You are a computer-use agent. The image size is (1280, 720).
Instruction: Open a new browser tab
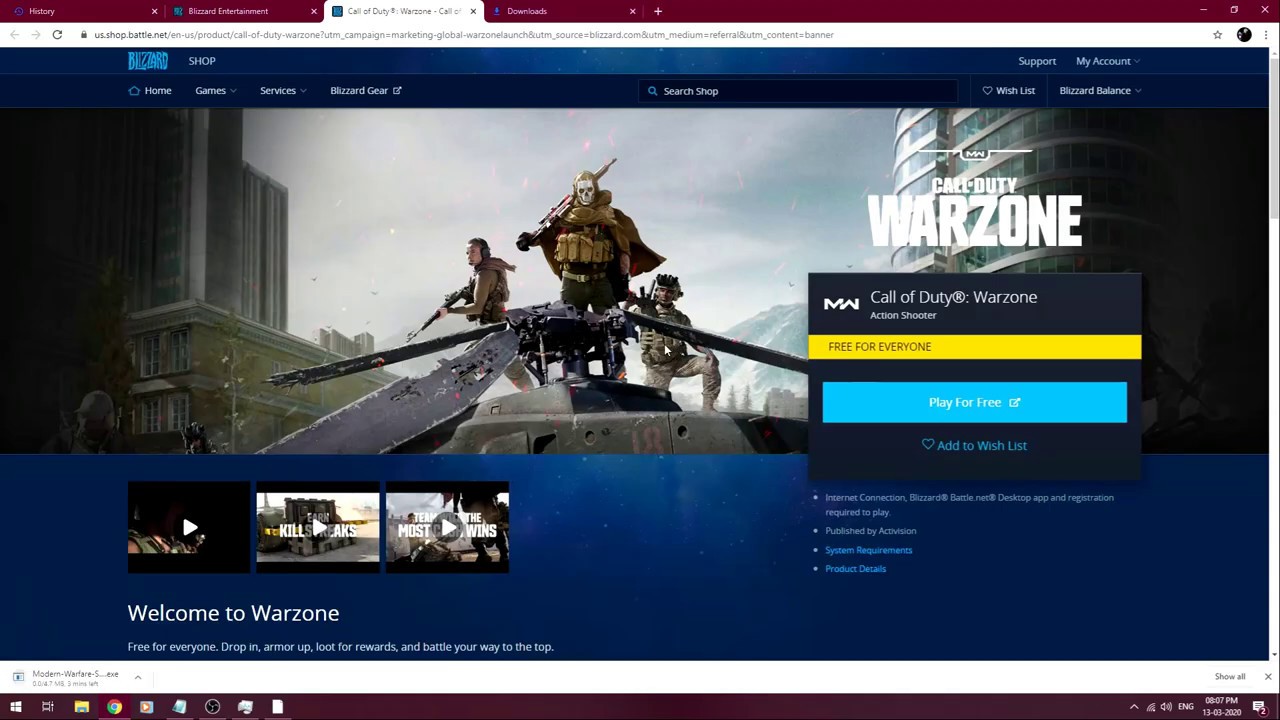point(658,11)
